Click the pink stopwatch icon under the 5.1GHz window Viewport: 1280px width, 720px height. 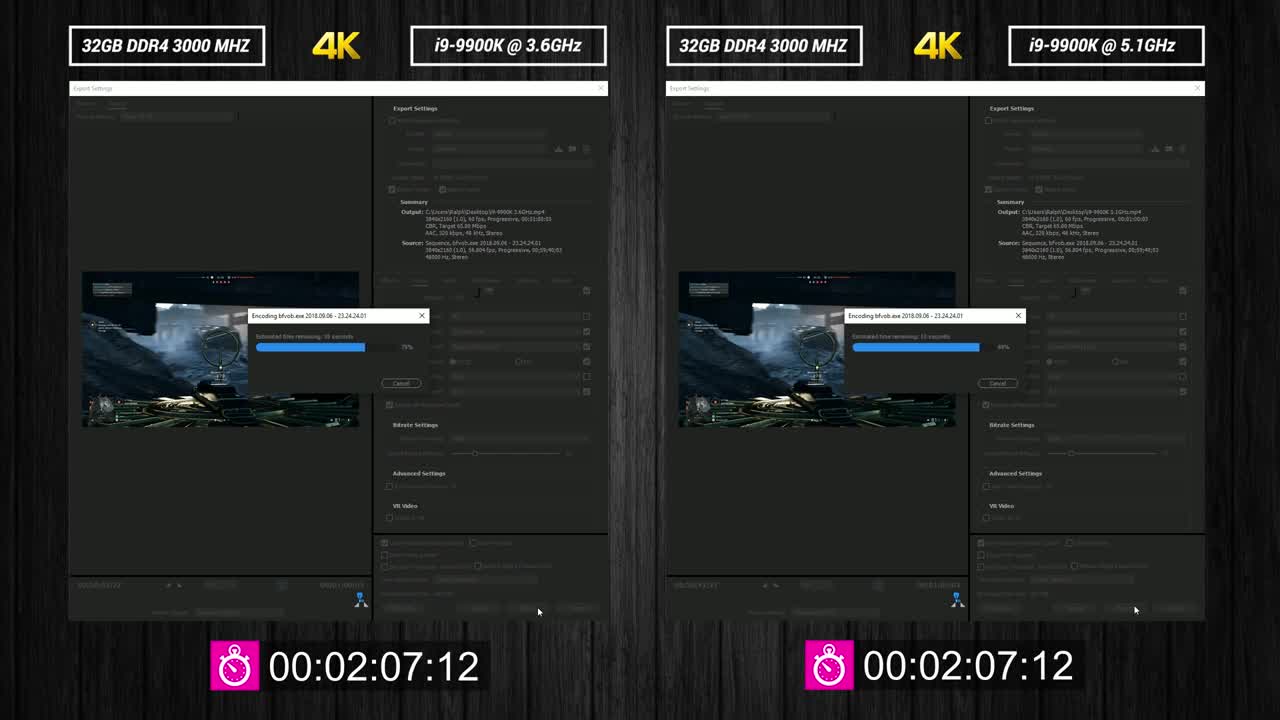point(829,666)
